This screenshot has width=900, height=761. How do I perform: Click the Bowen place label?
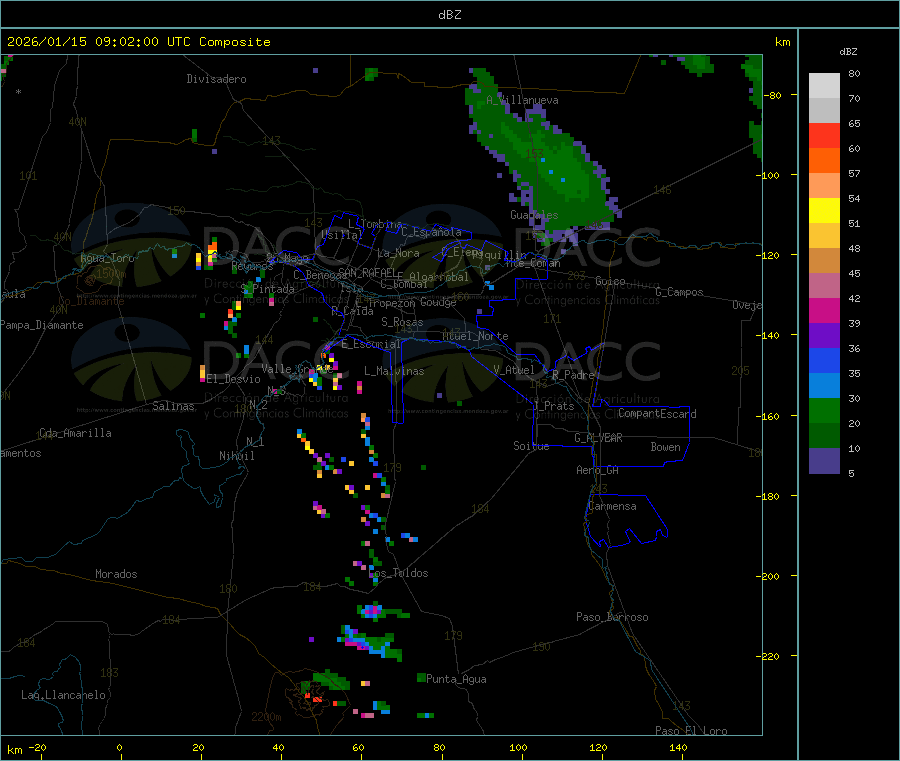665,447
